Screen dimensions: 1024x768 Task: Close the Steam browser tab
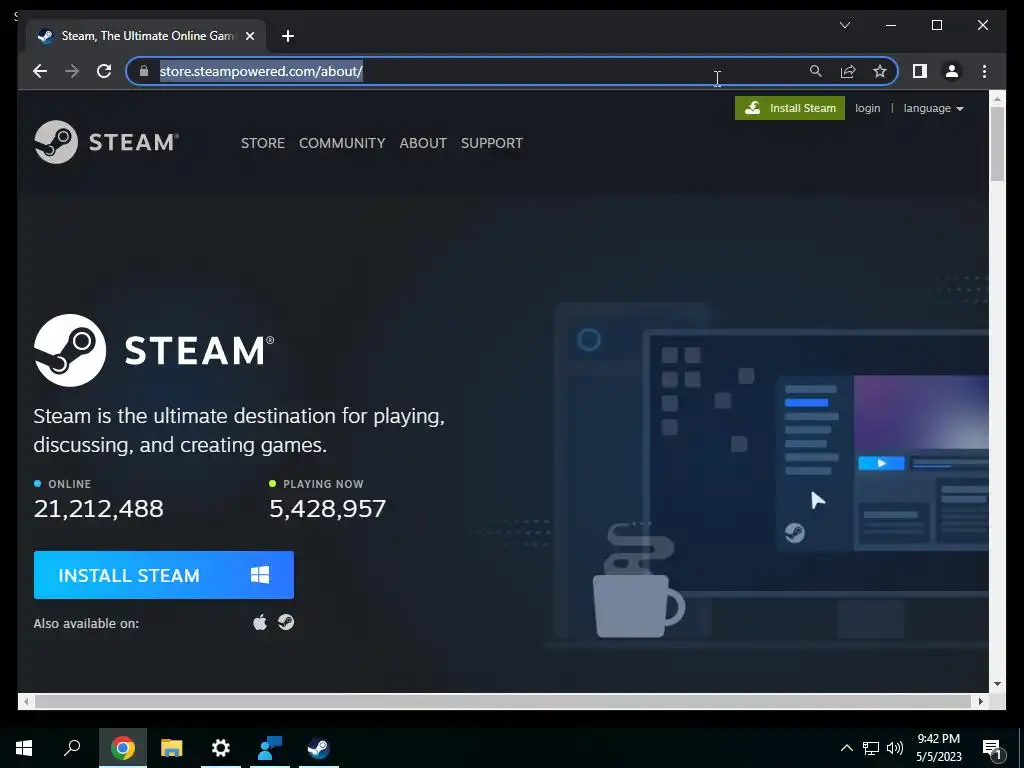pyautogui.click(x=249, y=36)
